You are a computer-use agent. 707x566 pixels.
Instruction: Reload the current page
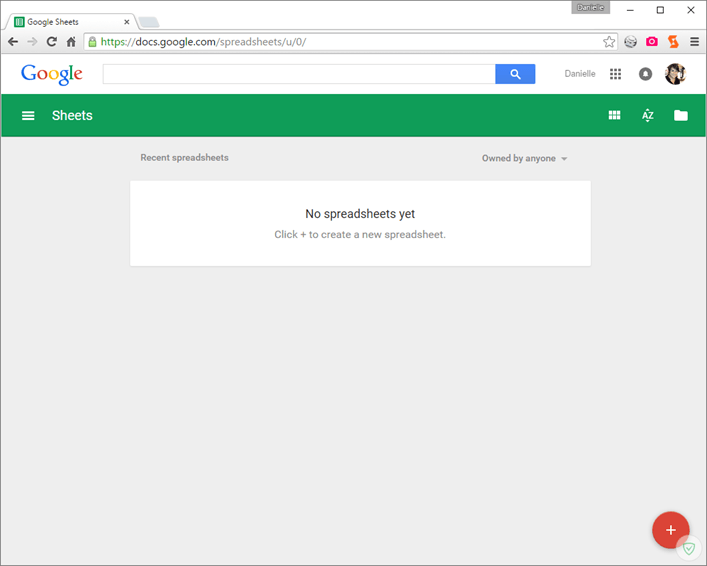click(x=51, y=42)
